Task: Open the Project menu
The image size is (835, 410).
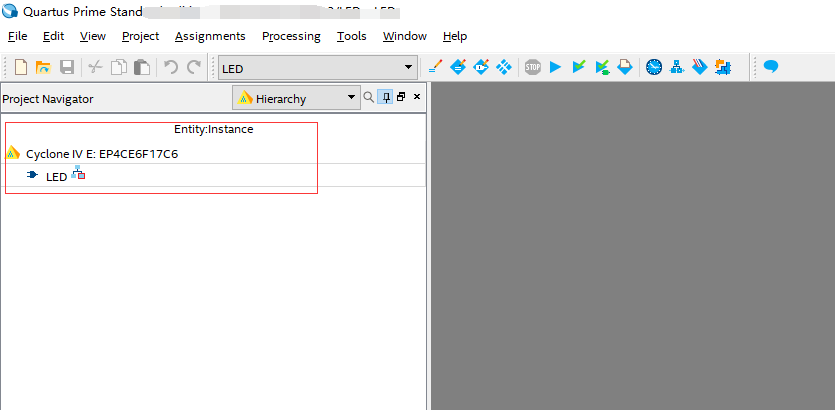Action: [x=141, y=36]
